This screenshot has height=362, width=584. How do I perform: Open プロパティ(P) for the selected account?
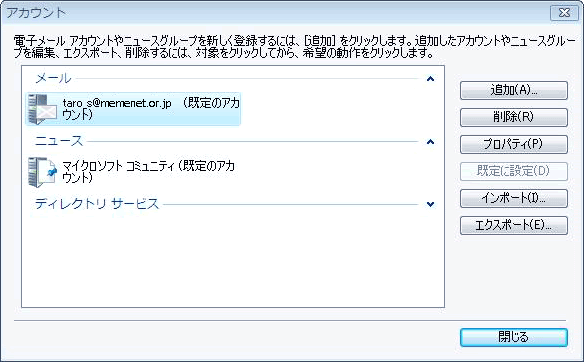[514, 144]
